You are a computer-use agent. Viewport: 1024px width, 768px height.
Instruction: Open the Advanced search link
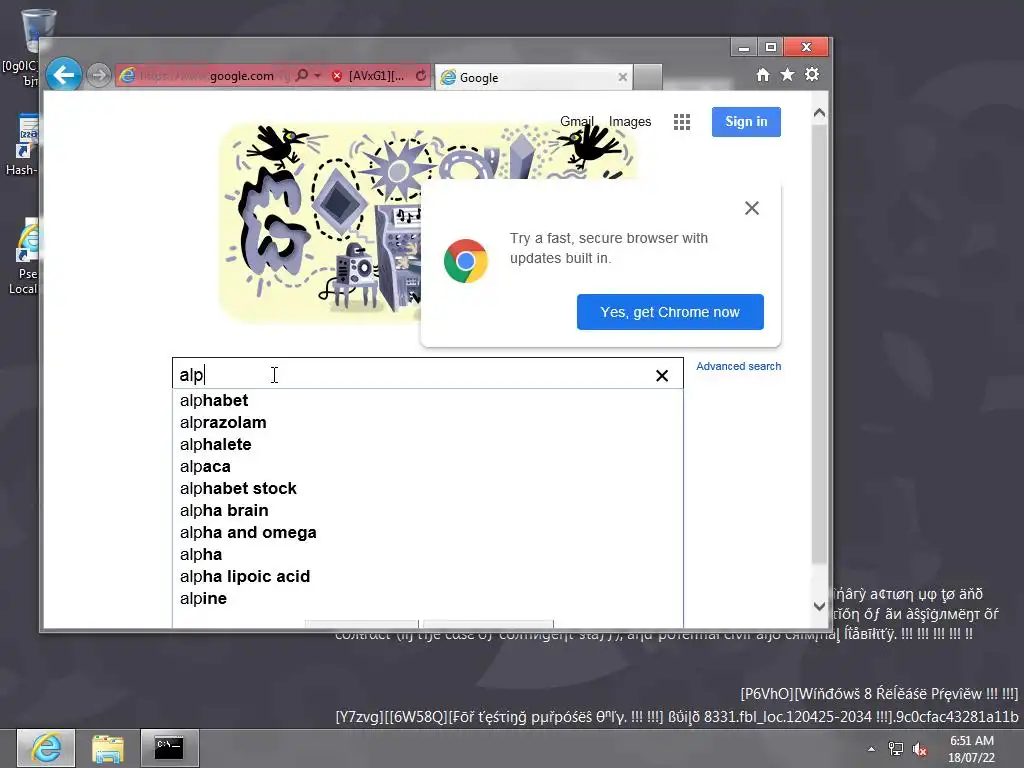coord(739,366)
